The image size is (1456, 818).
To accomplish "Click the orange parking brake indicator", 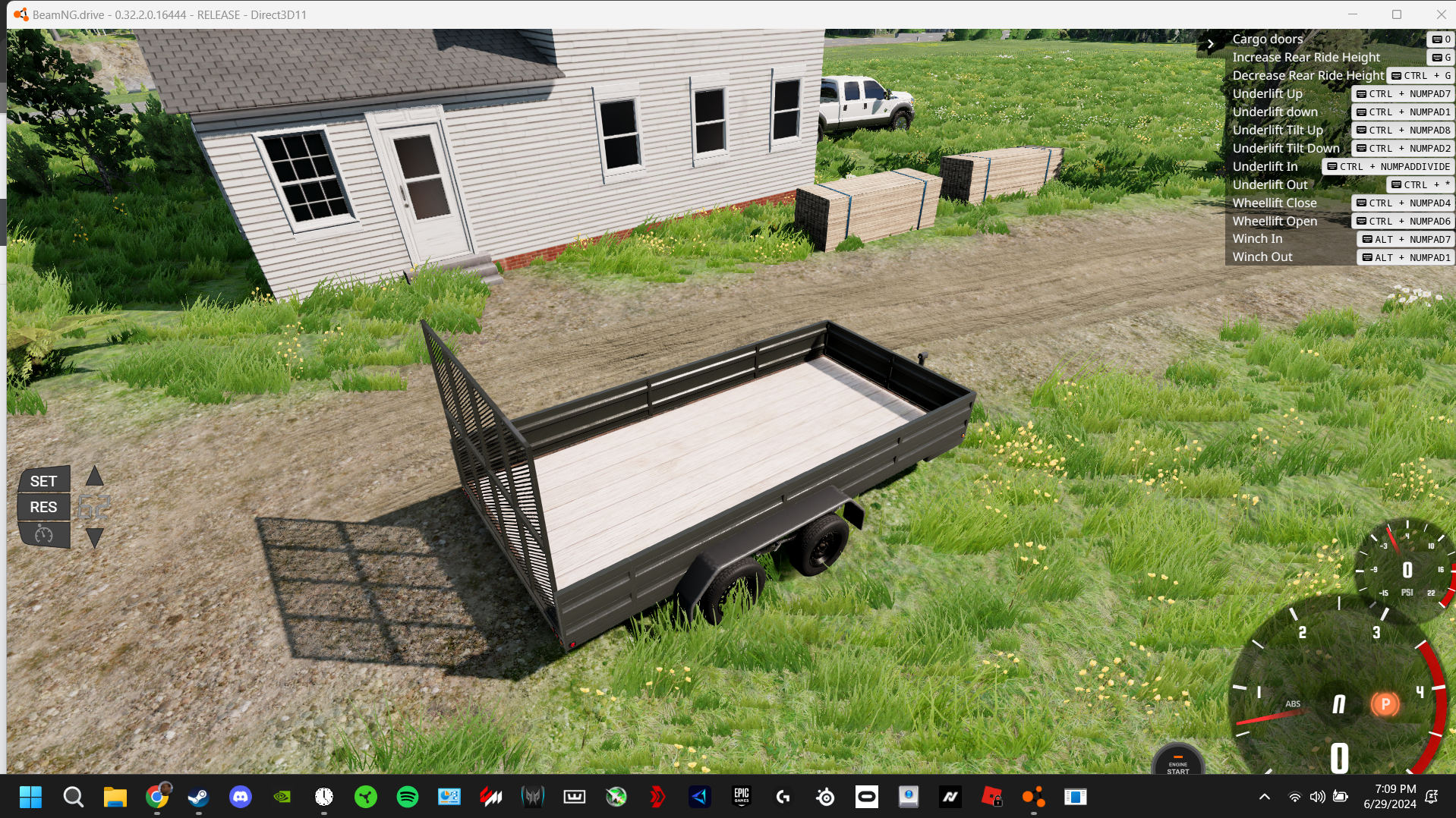I will pyautogui.click(x=1385, y=704).
